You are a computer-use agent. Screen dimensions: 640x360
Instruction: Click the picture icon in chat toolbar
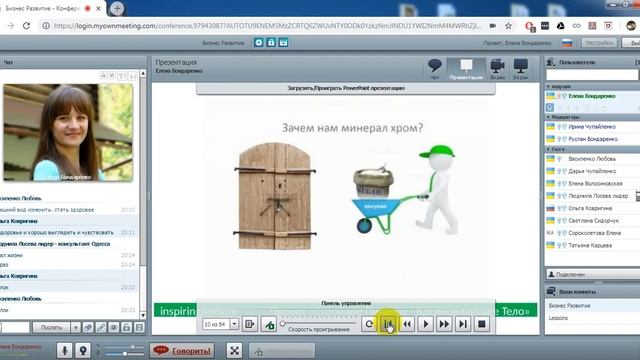(114, 327)
